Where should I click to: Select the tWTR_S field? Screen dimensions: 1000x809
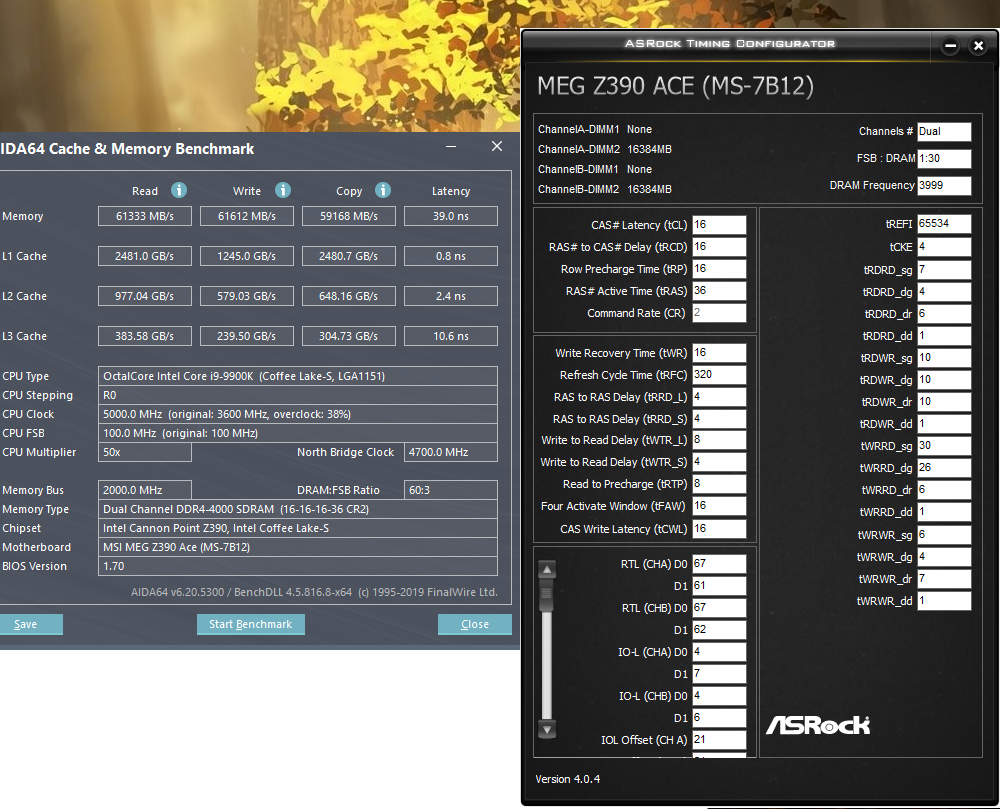(x=719, y=462)
